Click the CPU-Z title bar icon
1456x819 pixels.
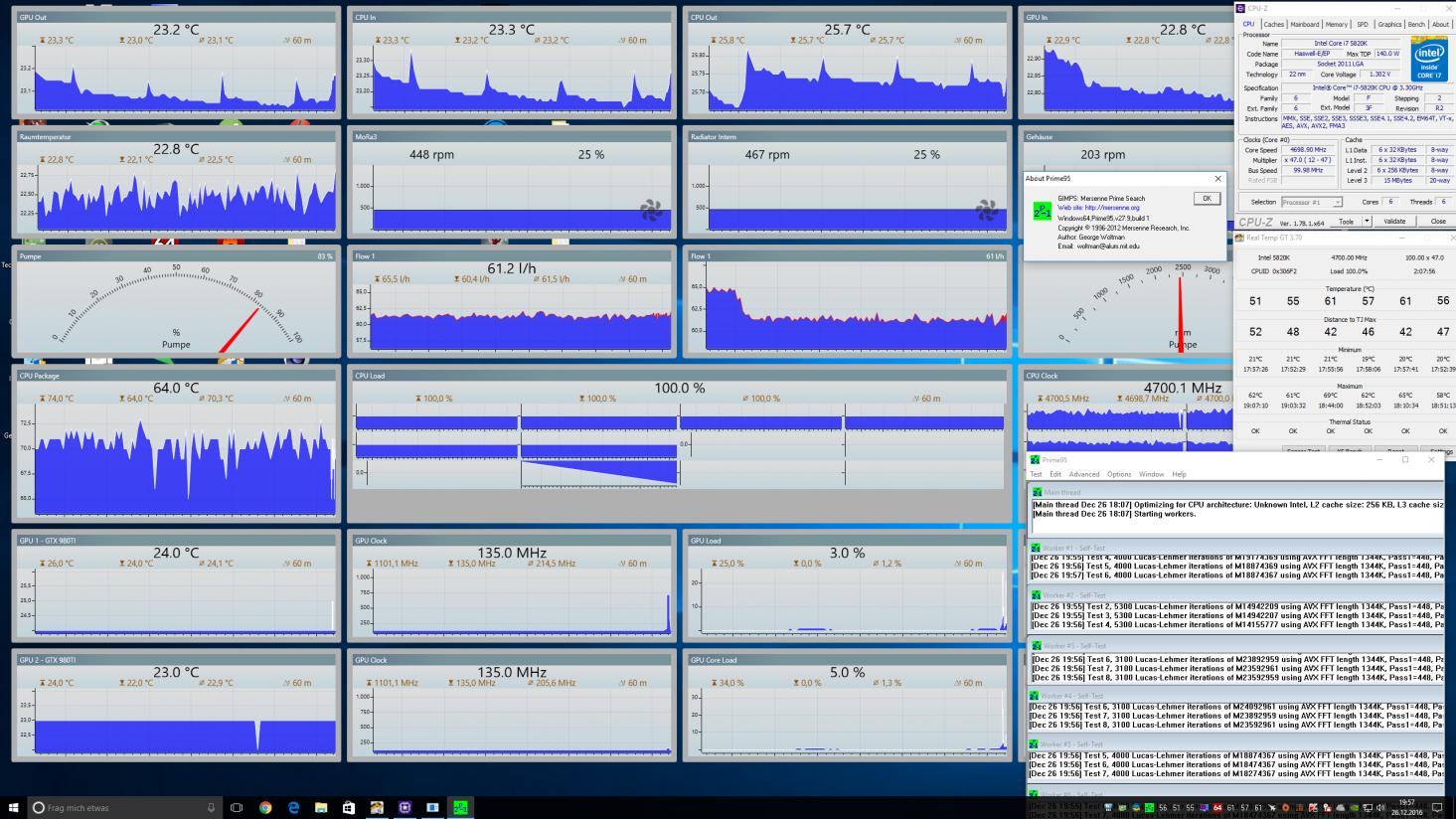pos(1240,8)
